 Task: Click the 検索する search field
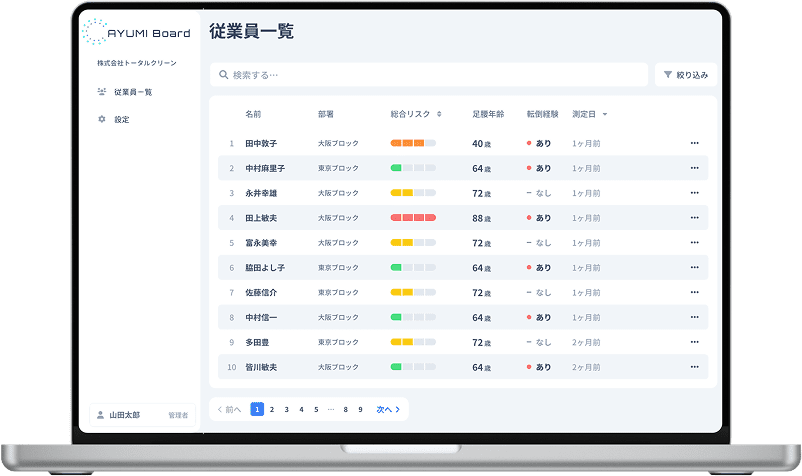tap(430, 75)
